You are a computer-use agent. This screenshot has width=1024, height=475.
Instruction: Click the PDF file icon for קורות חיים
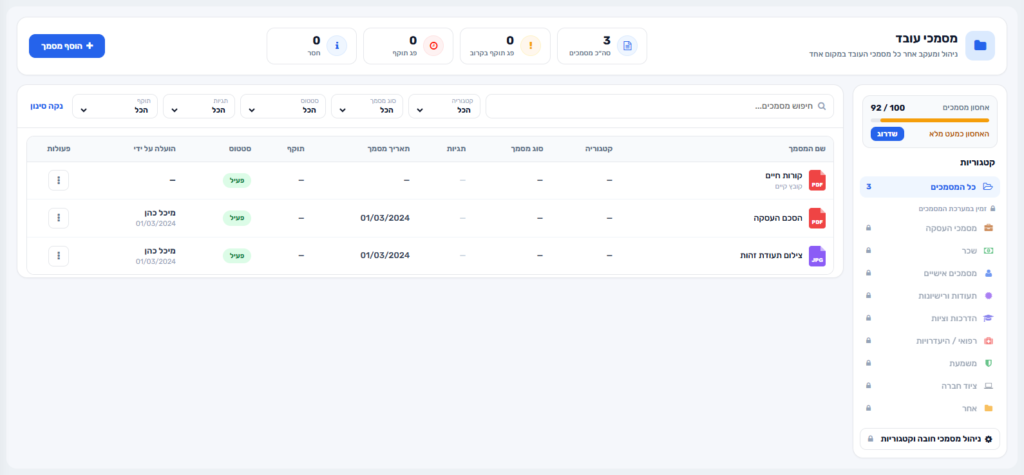coord(817,180)
